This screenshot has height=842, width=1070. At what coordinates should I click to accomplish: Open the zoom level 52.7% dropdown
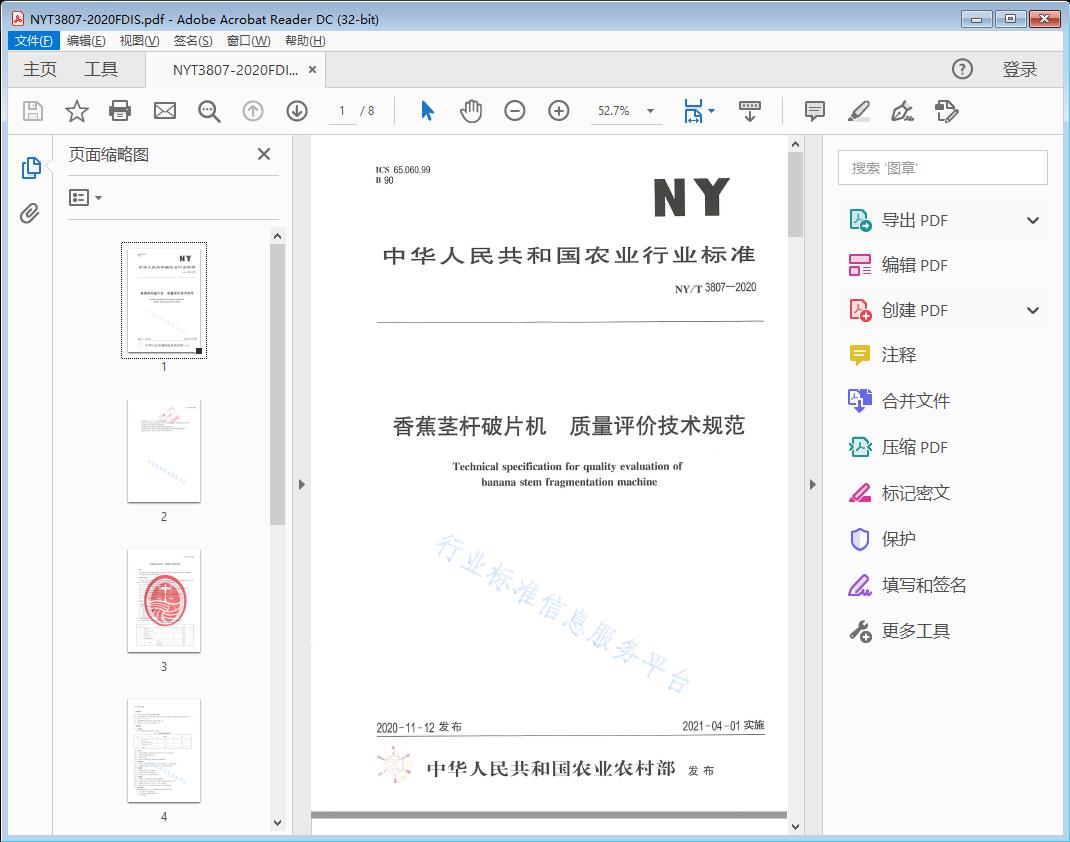[x=650, y=111]
